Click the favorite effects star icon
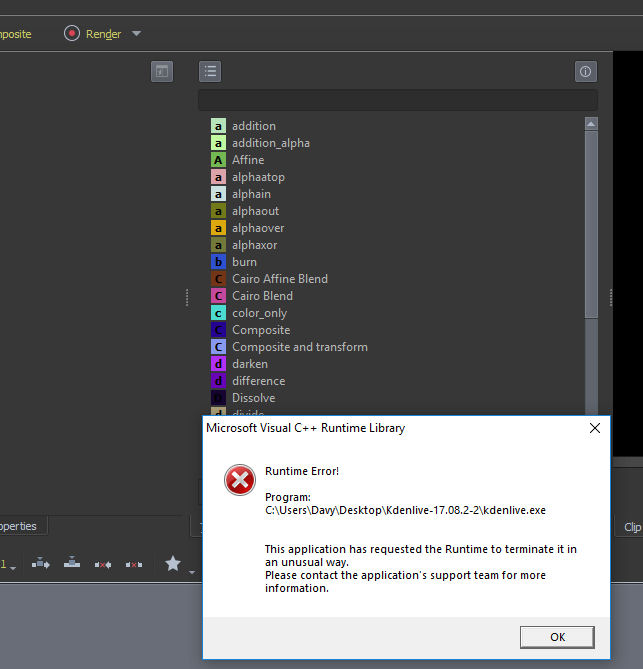643x669 pixels. (x=173, y=564)
